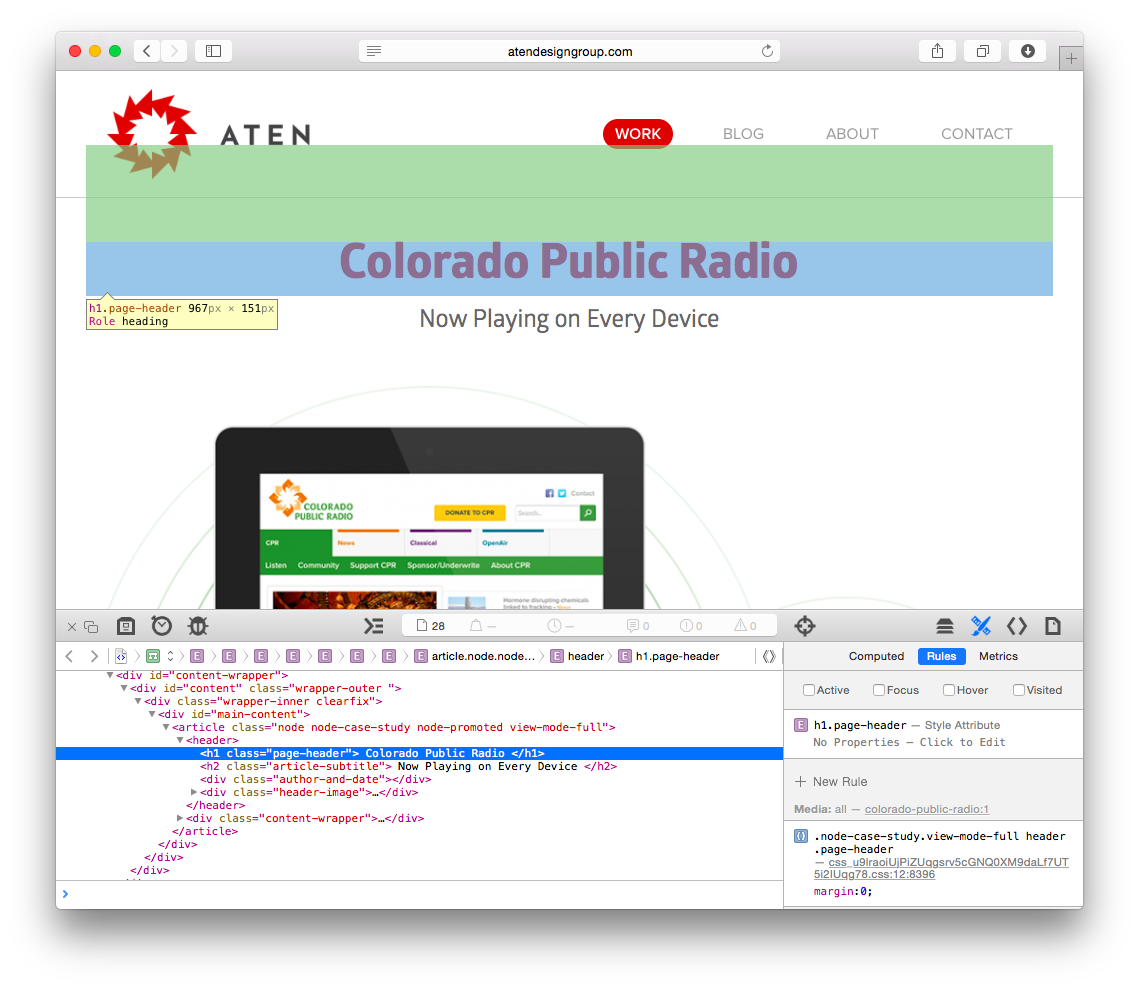Open Safari Downloads button

[1028, 51]
